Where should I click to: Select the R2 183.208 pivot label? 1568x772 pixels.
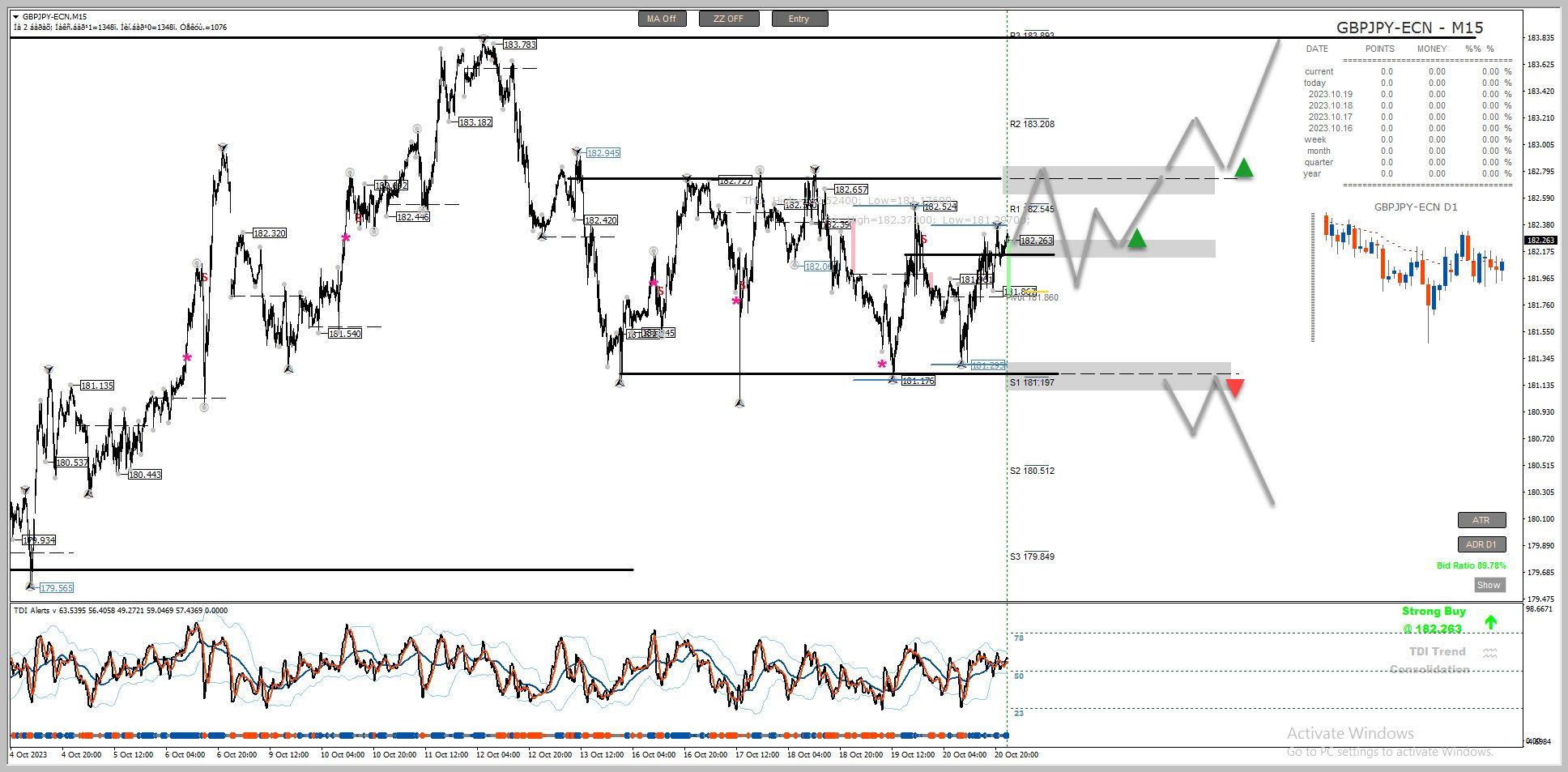pos(1032,124)
